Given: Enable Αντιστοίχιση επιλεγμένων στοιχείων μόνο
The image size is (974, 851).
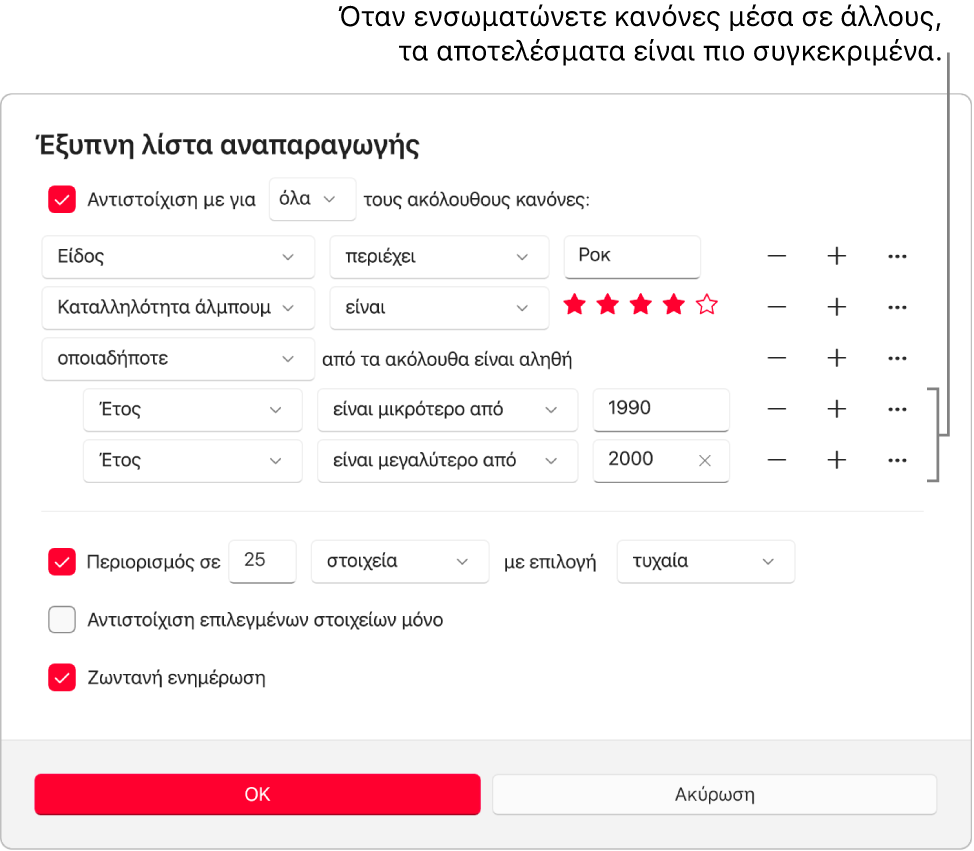Looking at the screenshot, I should 62,620.
